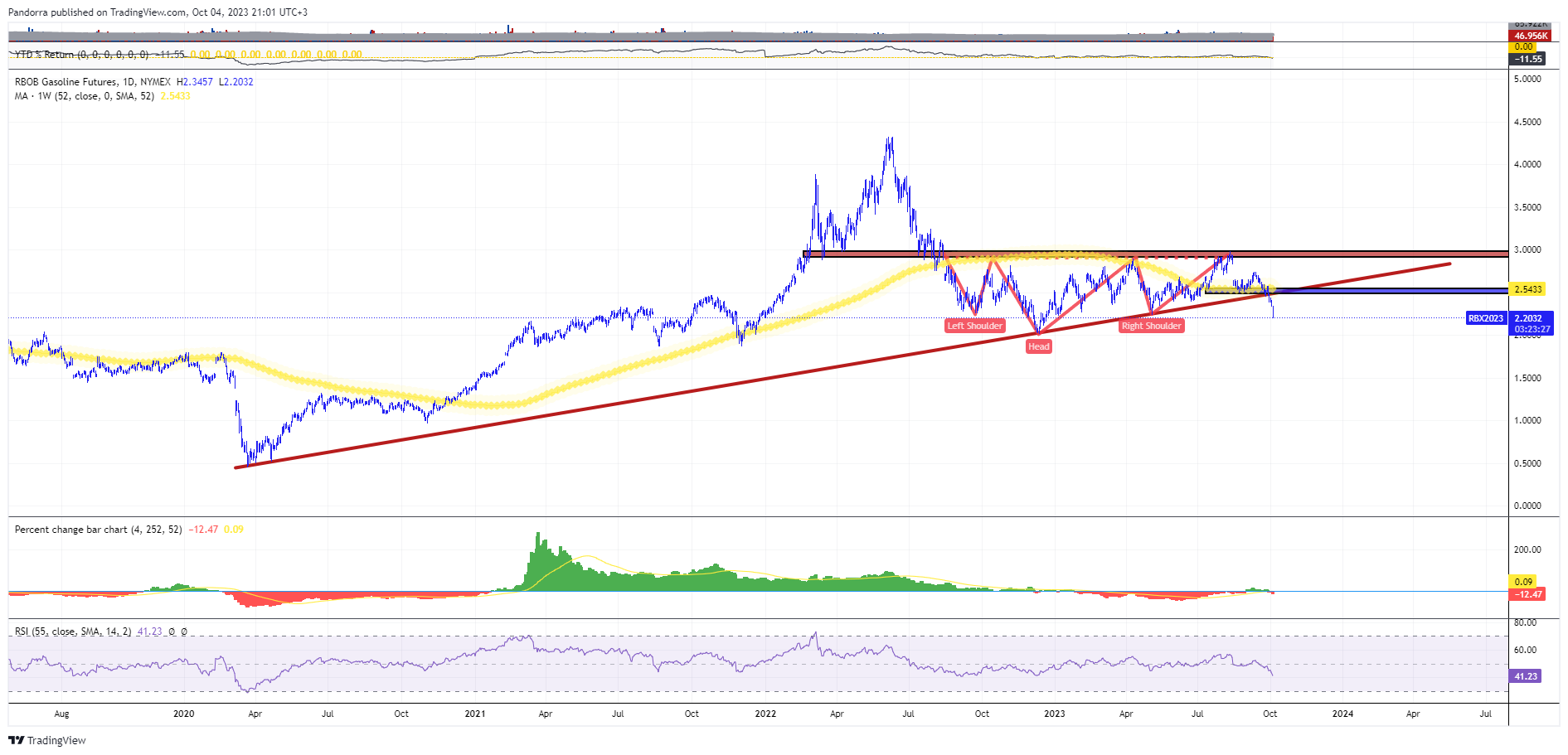This screenshot has width=1568, height=755.
Task: Click the RBX2023 contract tag
Action: (x=1486, y=318)
